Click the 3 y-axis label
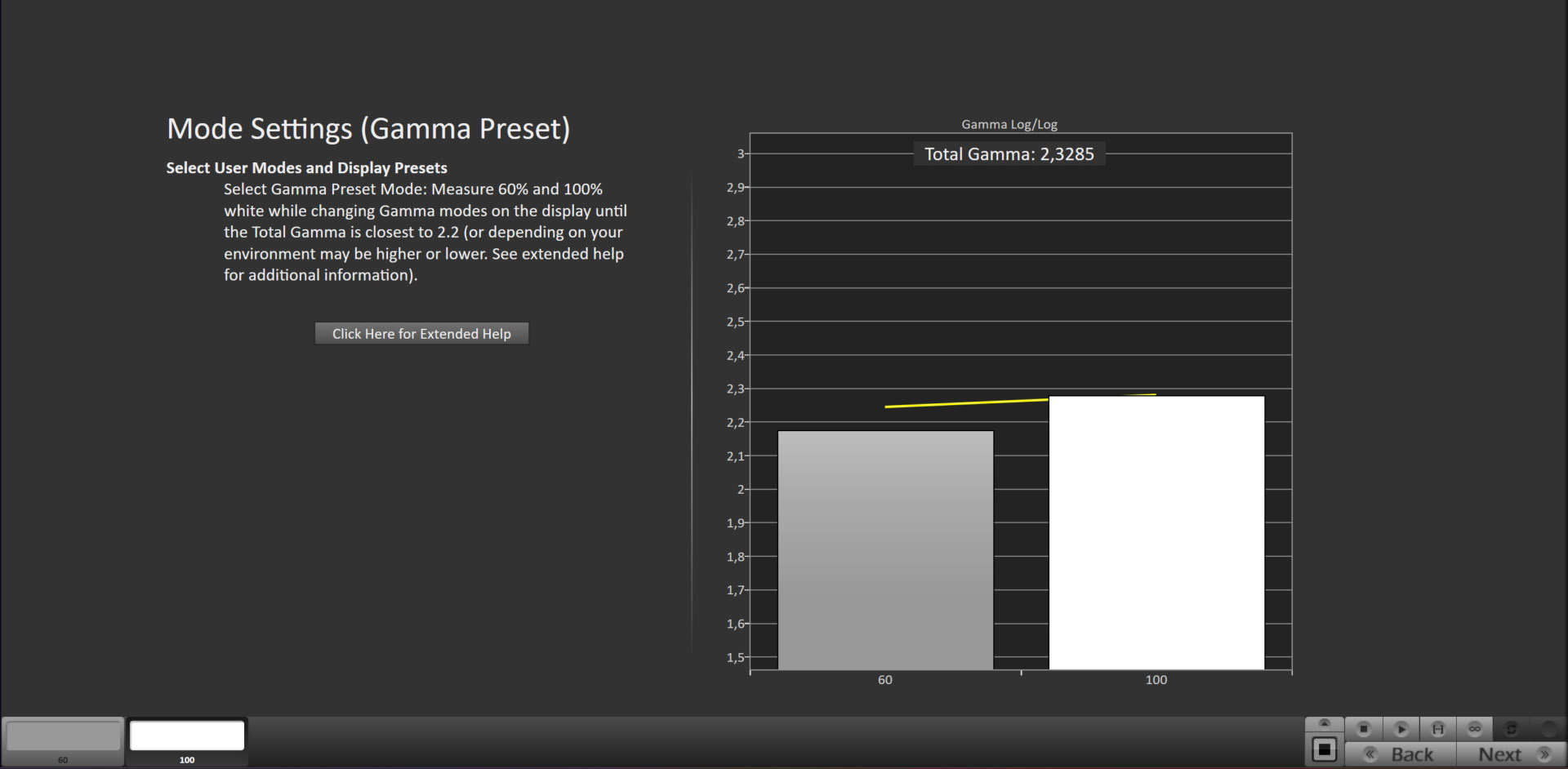This screenshot has width=1568, height=769. tap(741, 153)
